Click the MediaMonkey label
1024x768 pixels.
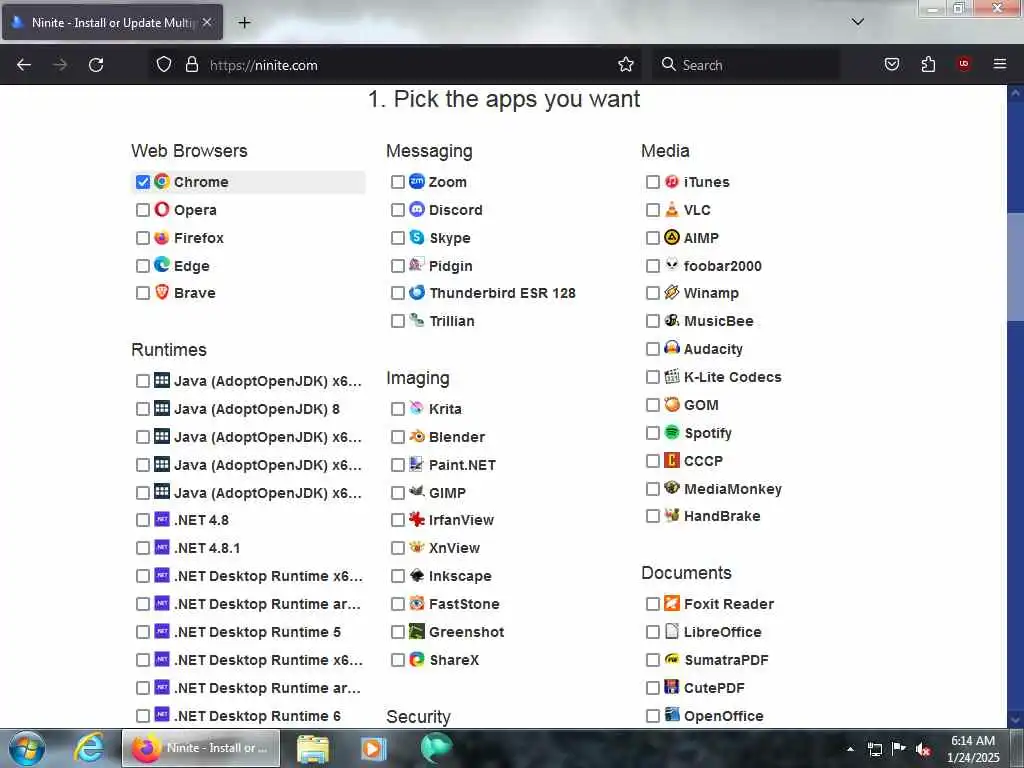(732, 488)
